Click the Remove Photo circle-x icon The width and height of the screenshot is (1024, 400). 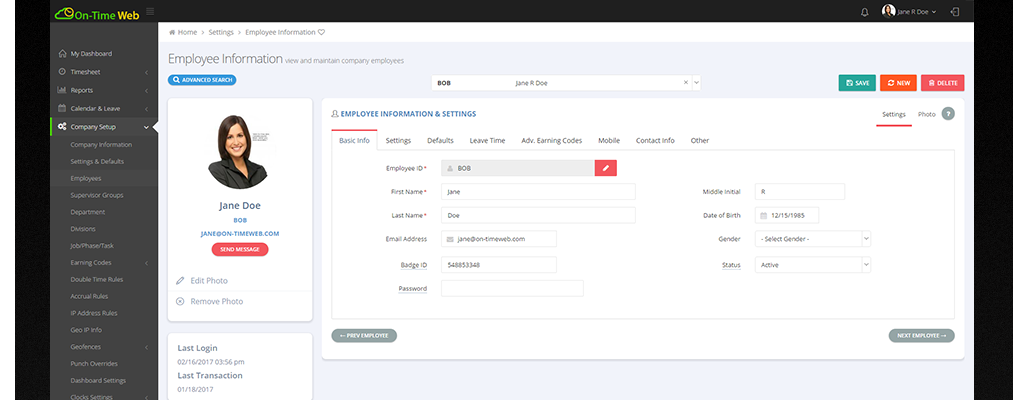(180, 301)
